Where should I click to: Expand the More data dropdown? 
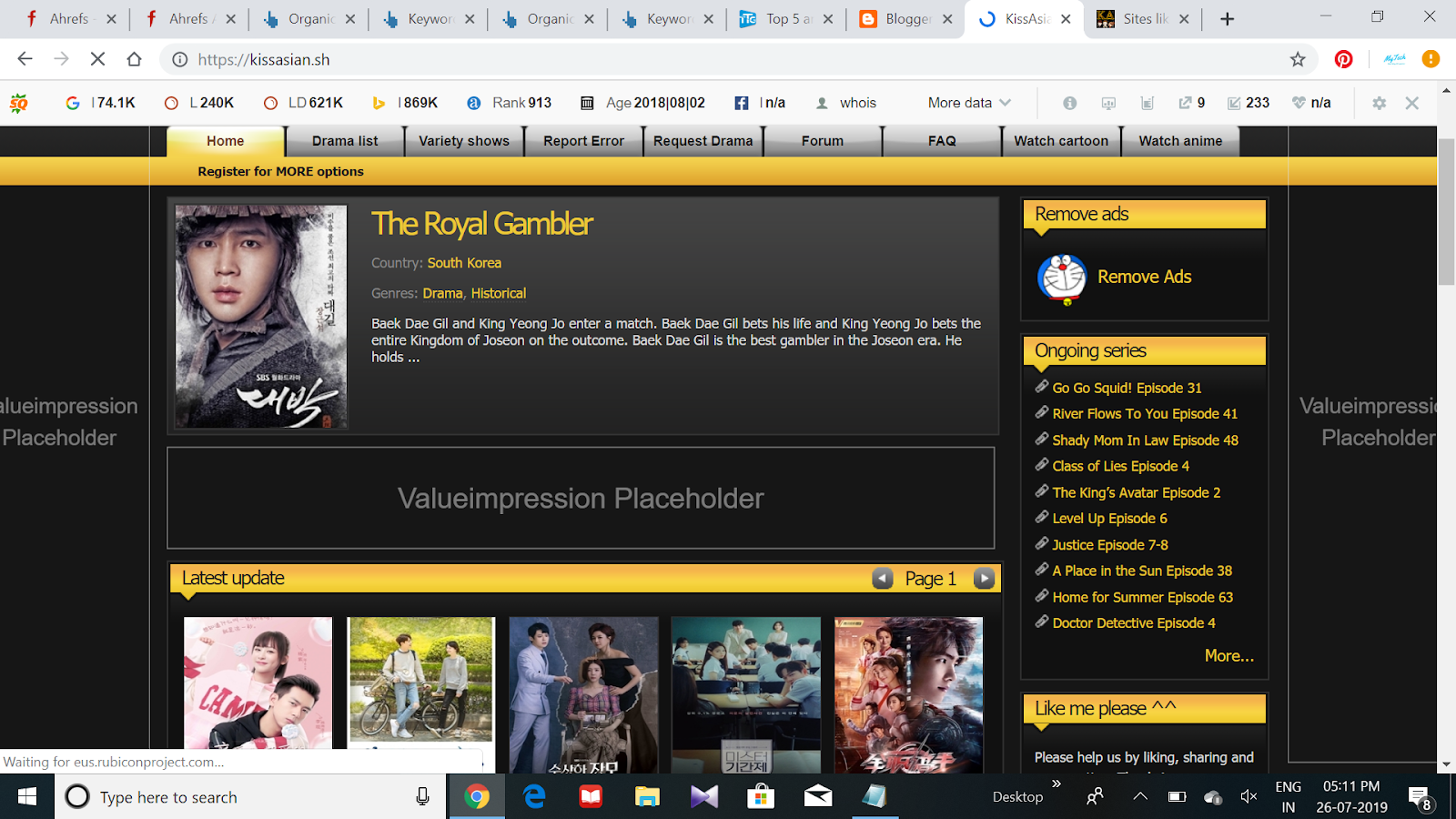click(x=969, y=103)
